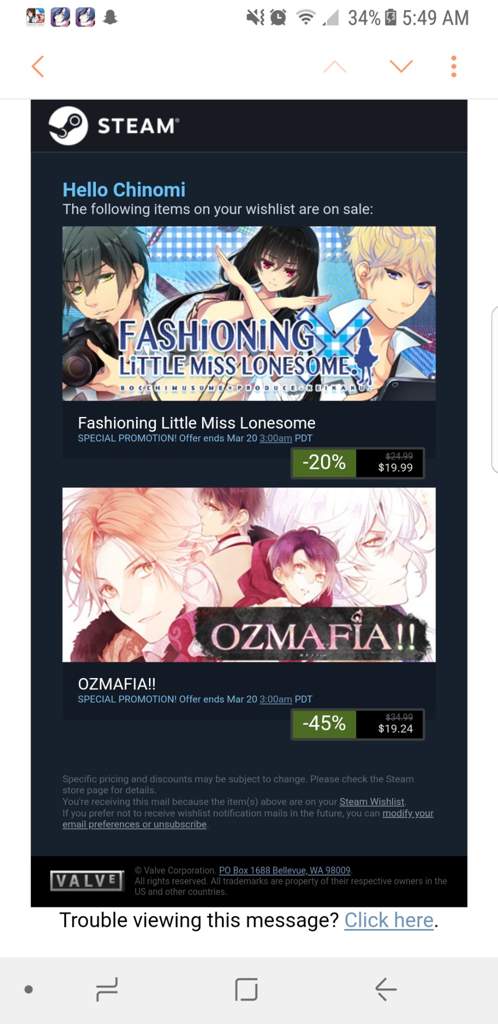
Task: Open the Steam Wishlist link
Action: (x=372, y=801)
